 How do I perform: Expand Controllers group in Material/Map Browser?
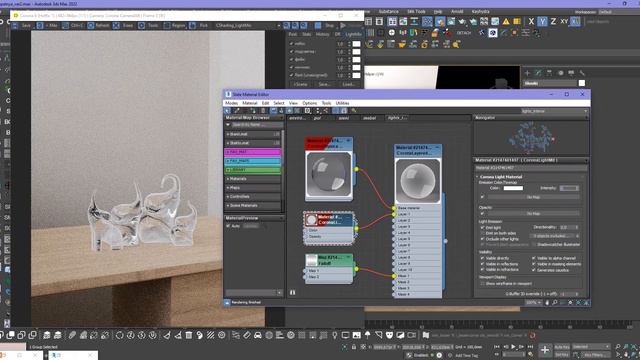tap(253, 197)
